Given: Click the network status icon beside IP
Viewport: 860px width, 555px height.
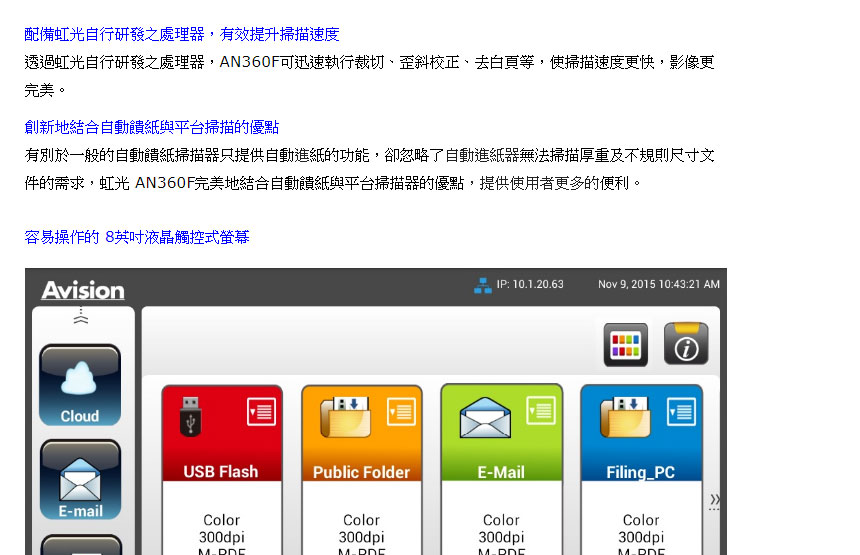Looking at the screenshot, I should pos(483,285).
